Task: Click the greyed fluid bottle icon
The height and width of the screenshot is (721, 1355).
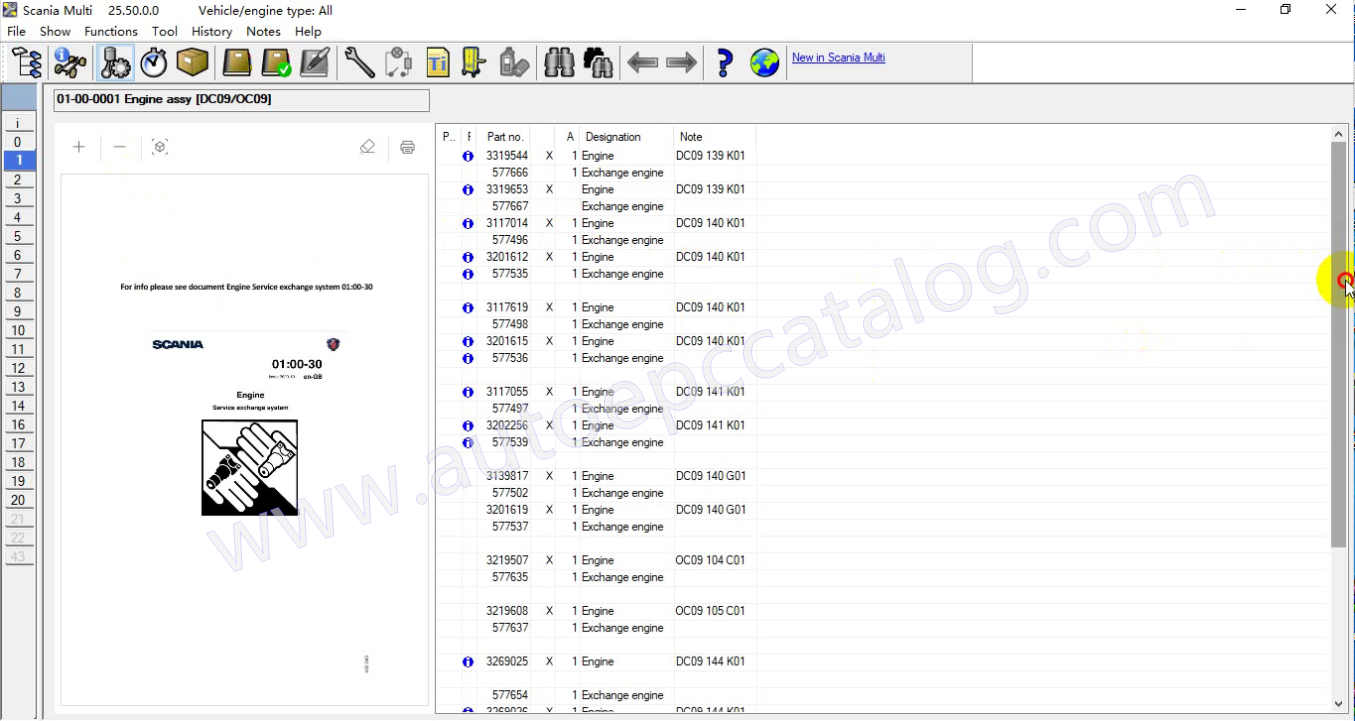Action: point(513,64)
